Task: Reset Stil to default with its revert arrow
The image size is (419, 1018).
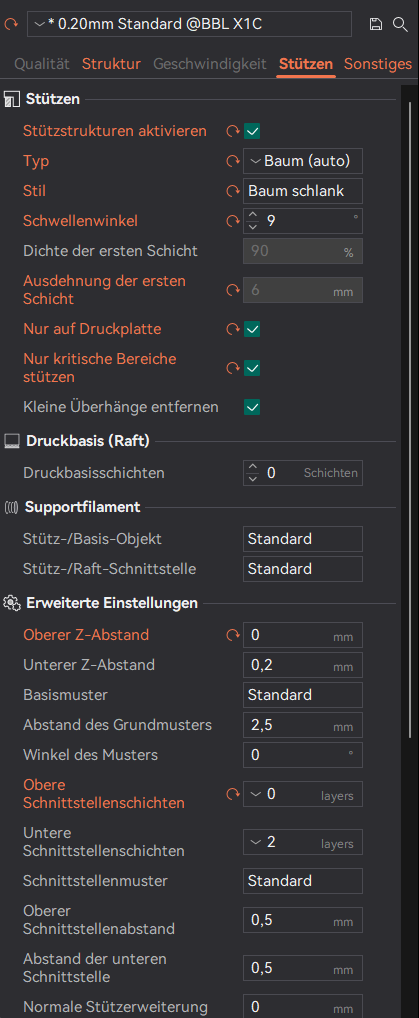Action: coord(233,192)
